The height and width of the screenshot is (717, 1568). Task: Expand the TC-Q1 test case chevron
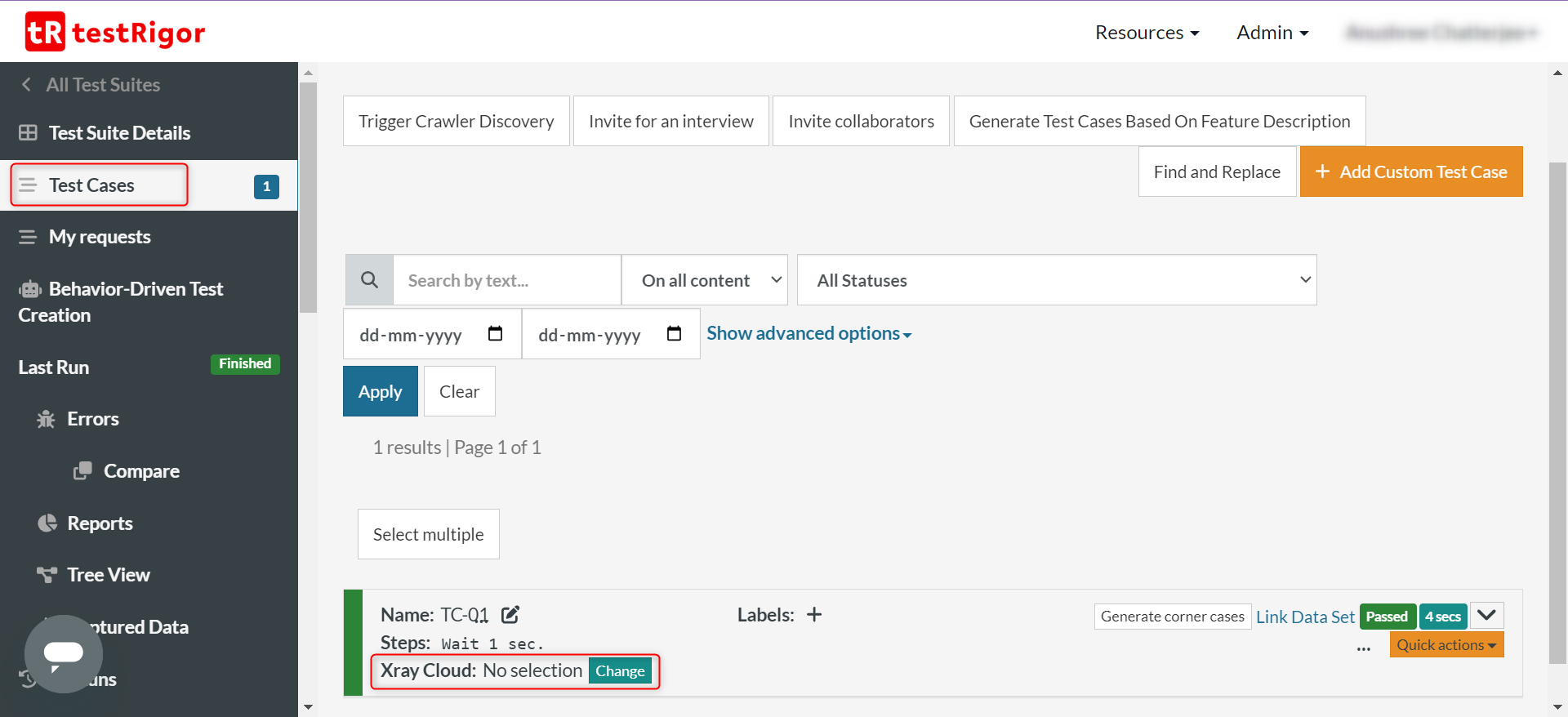coord(1486,615)
